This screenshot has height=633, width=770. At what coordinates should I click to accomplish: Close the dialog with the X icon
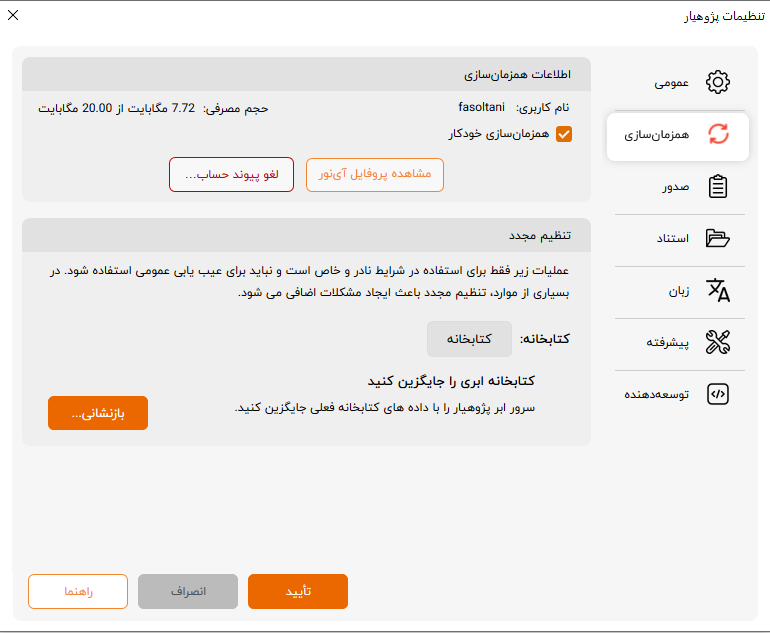(x=13, y=15)
